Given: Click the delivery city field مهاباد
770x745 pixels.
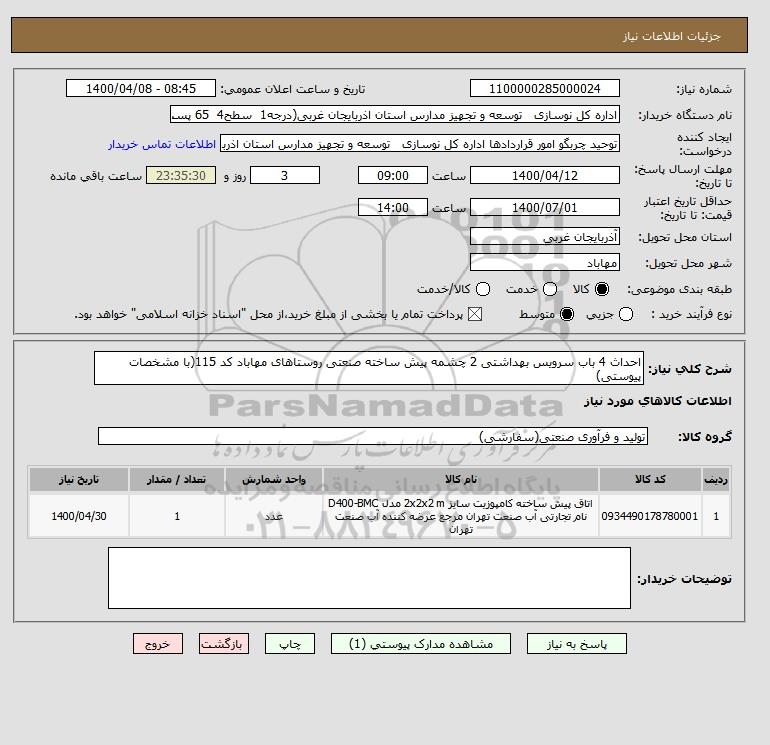Looking at the screenshot, I should 545,263.
